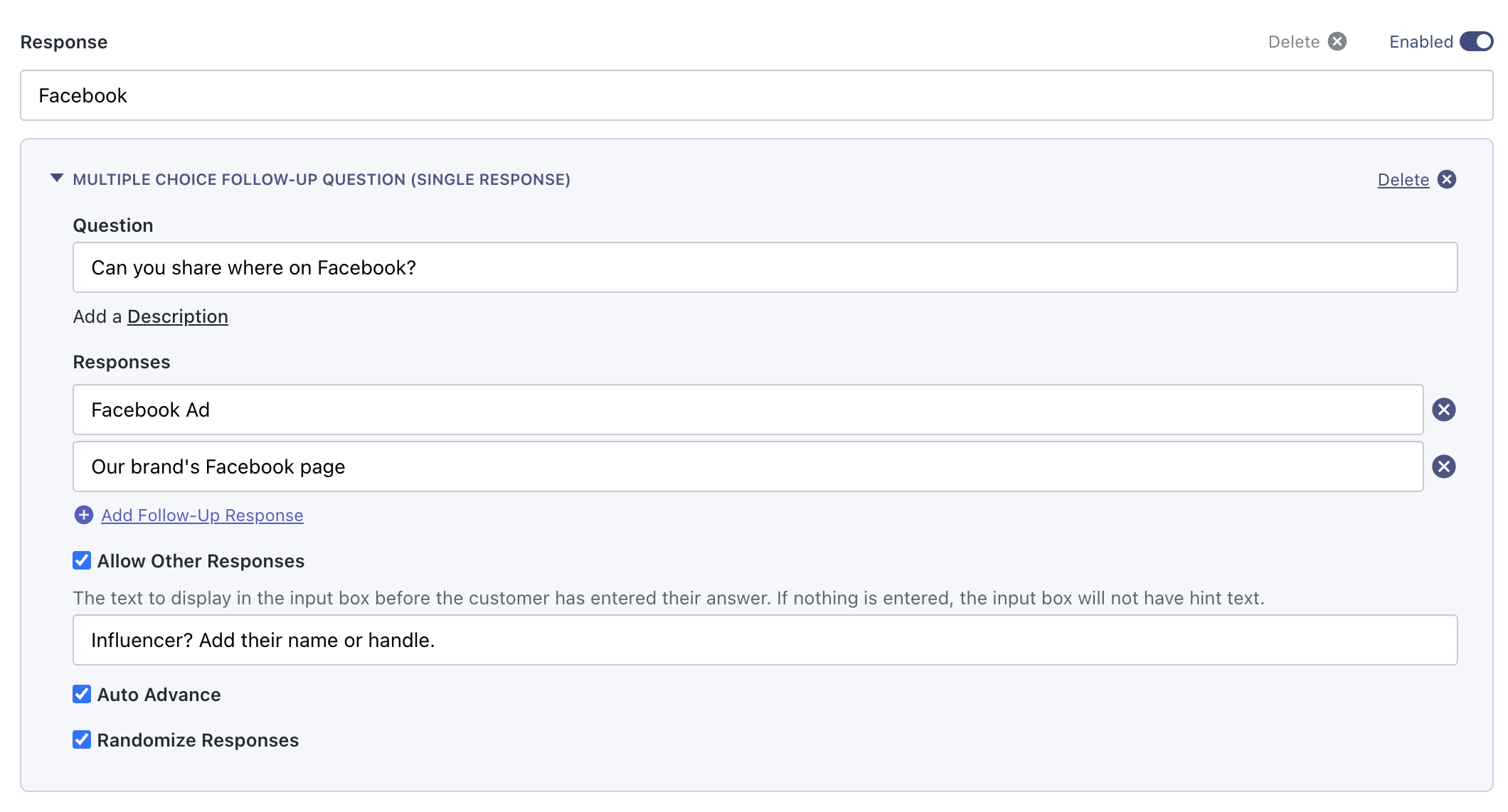The image size is (1508, 812).
Task: Remove the Facebook Ad response
Action: click(x=1443, y=410)
